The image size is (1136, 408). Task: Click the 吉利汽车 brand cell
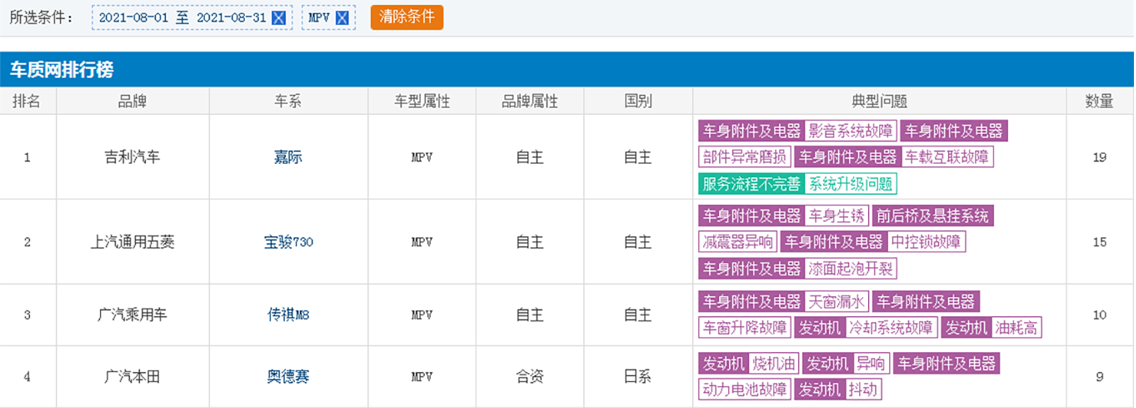[x=133, y=157]
